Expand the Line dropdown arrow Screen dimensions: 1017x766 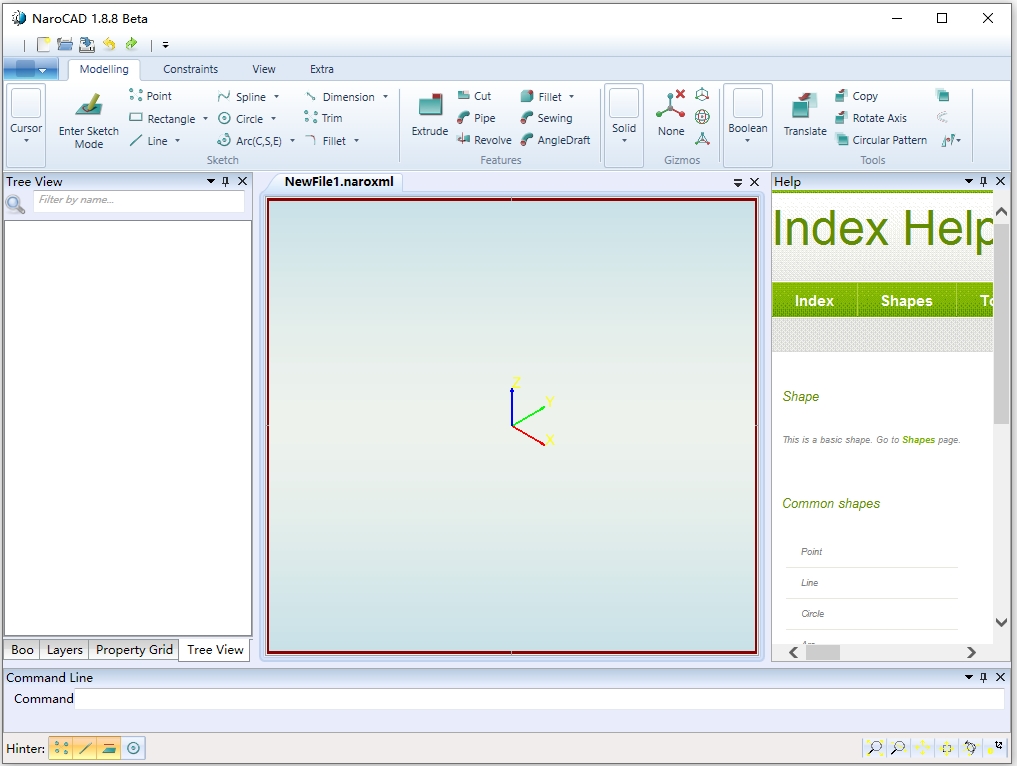click(x=177, y=141)
